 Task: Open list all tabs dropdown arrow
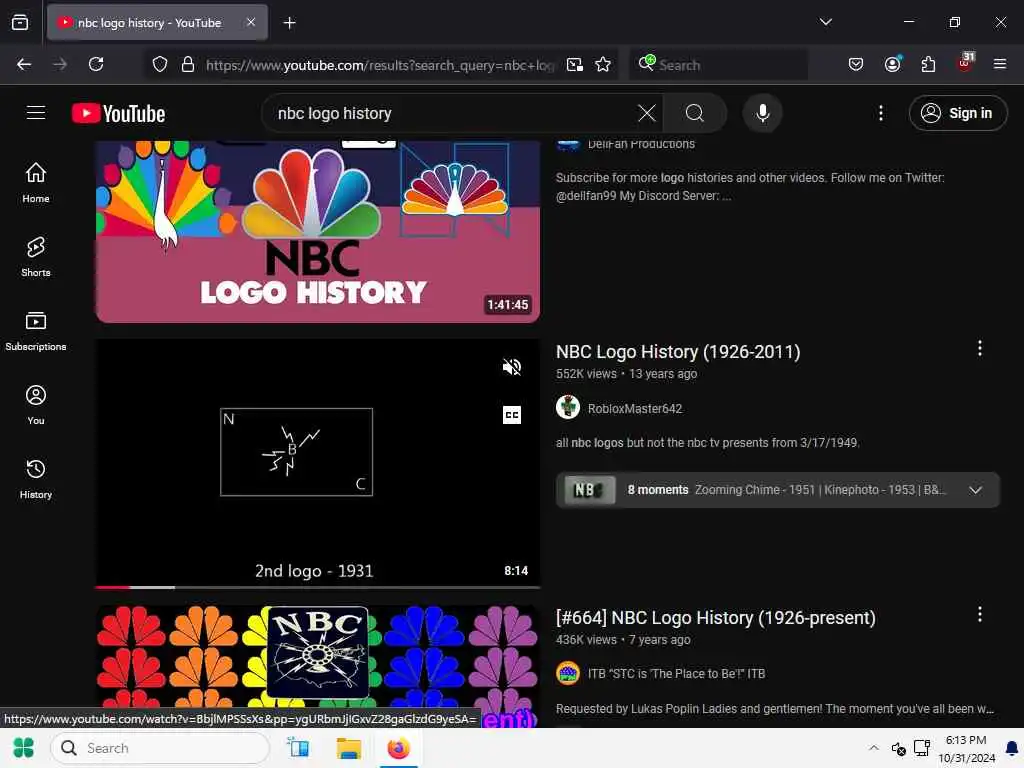[x=825, y=22]
